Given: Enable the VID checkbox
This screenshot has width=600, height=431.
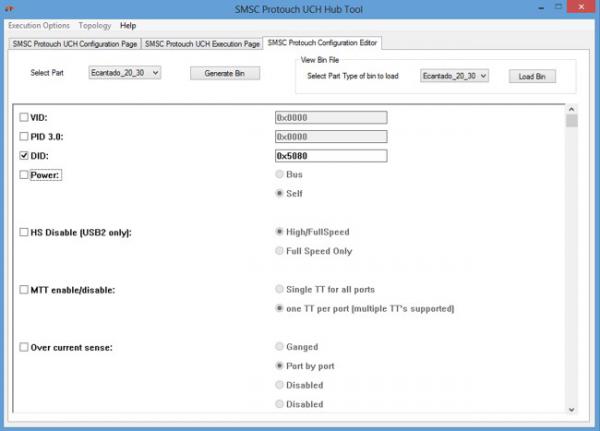Looking at the screenshot, I should (x=24, y=117).
